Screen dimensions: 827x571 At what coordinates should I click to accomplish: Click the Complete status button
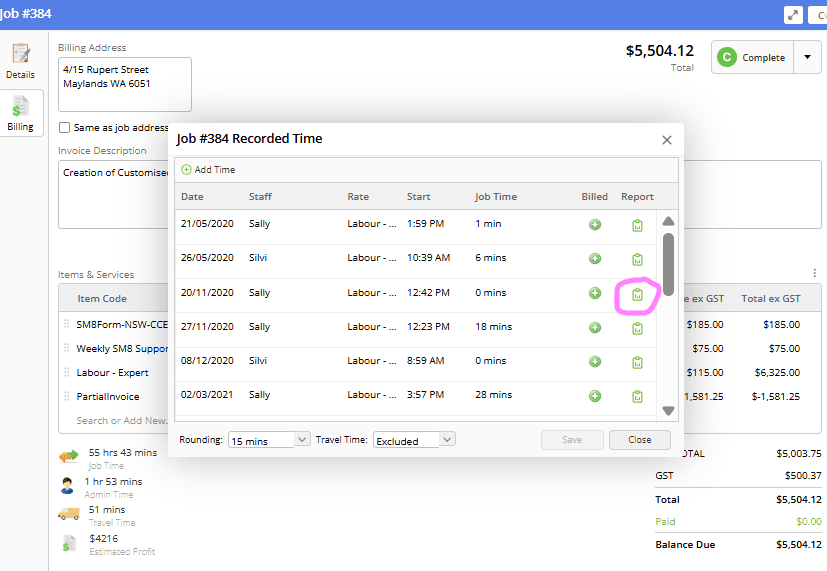pyautogui.click(x=751, y=58)
